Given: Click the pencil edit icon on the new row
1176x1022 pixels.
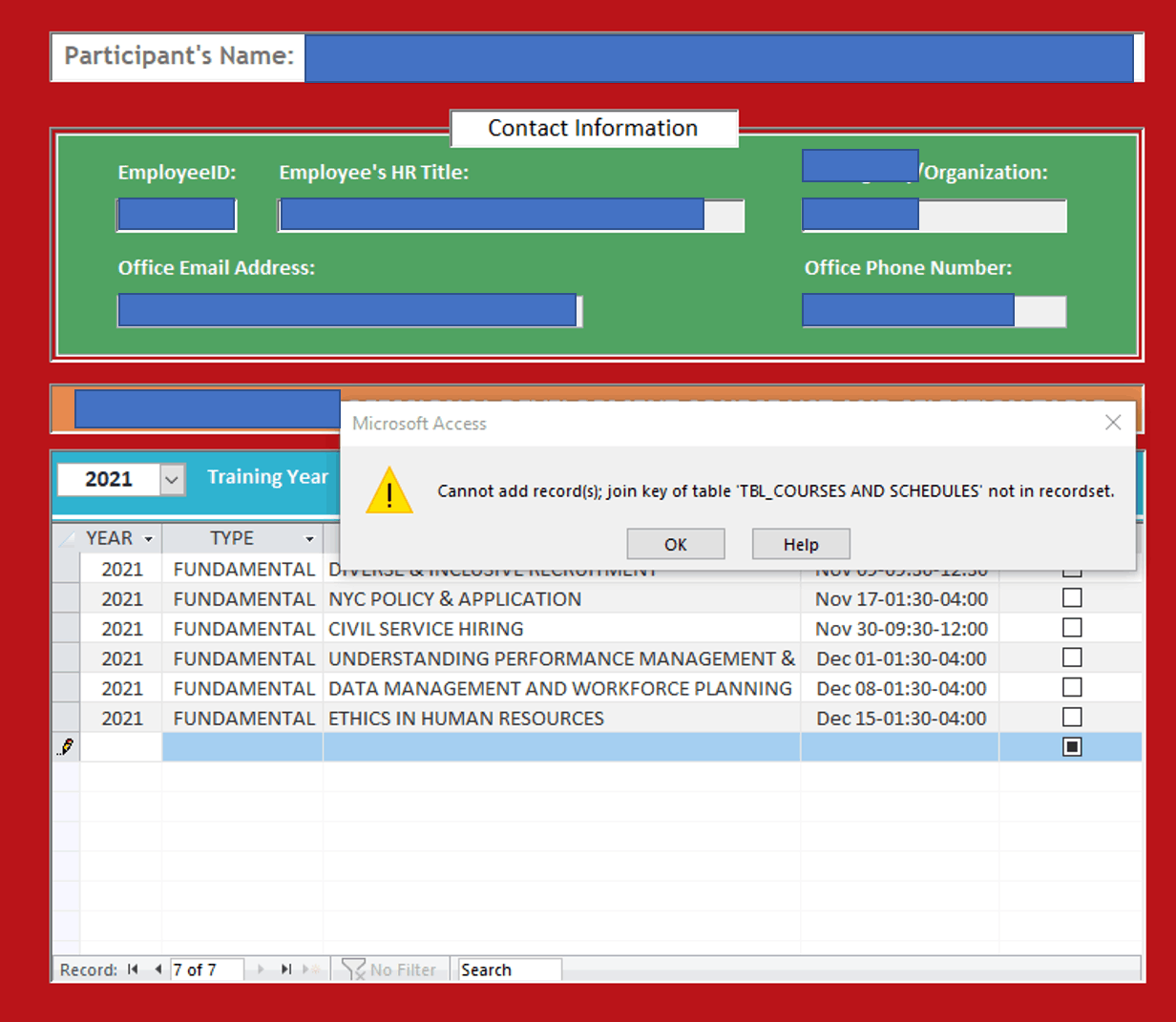Looking at the screenshot, I should pos(66,746).
